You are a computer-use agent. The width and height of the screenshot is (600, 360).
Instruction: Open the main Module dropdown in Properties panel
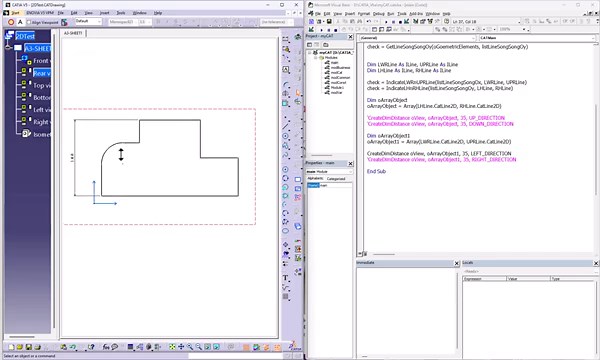tap(329, 171)
